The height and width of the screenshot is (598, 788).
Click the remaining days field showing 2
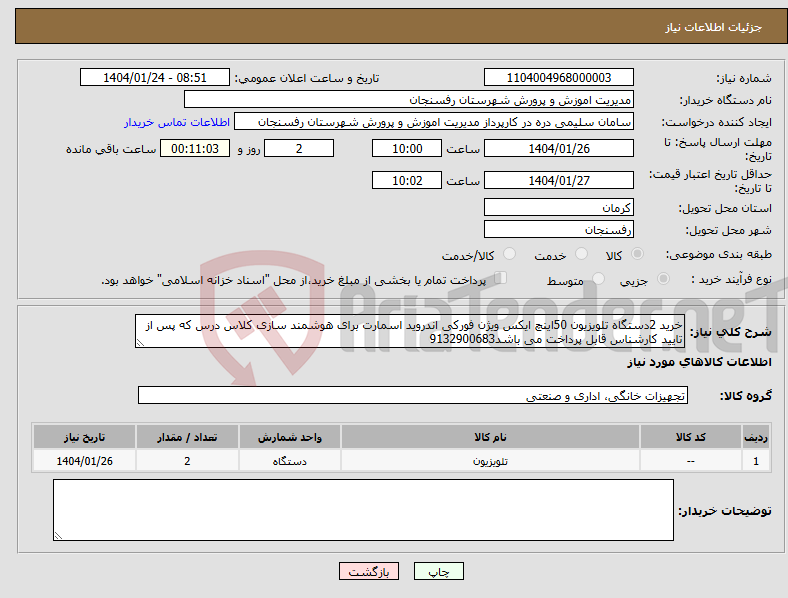(299, 148)
